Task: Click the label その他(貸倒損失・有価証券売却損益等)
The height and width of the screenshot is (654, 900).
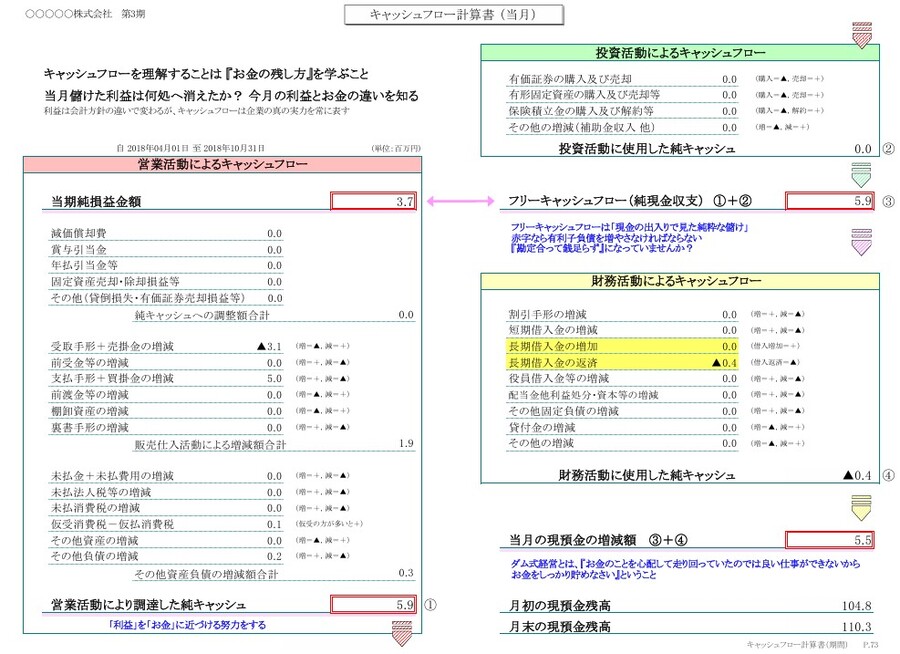Action: (x=148, y=298)
